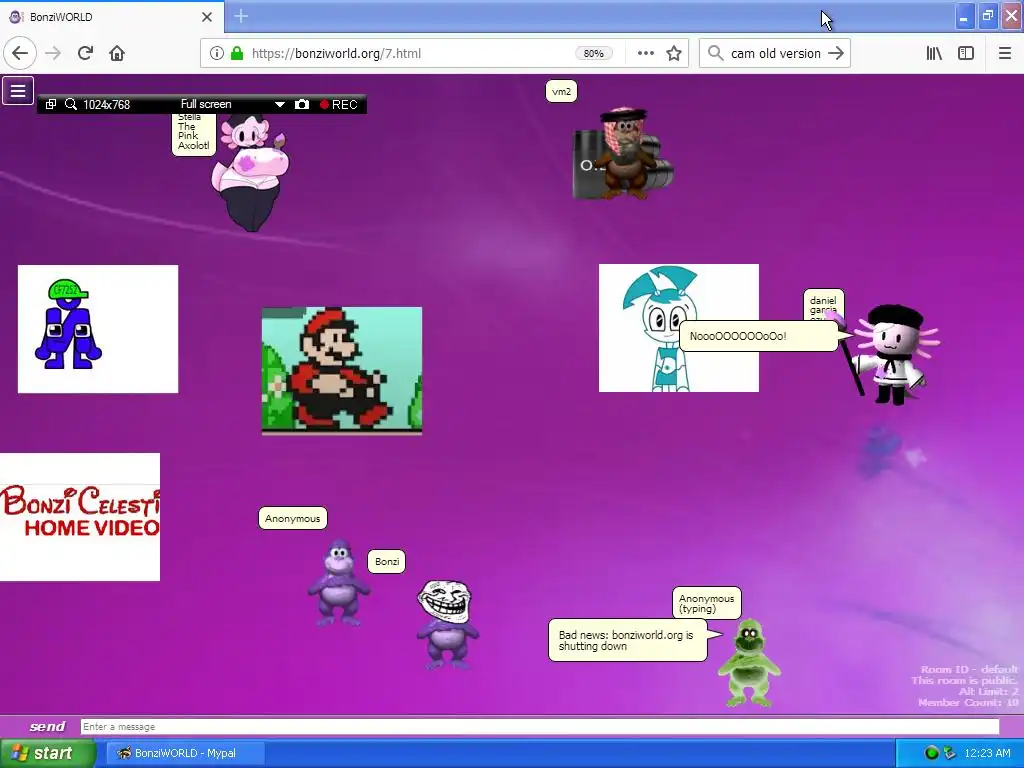The height and width of the screenshot is (768, 1024).
Task: Take a screenshot with the camera icon
Action: [x=302, y=104]
